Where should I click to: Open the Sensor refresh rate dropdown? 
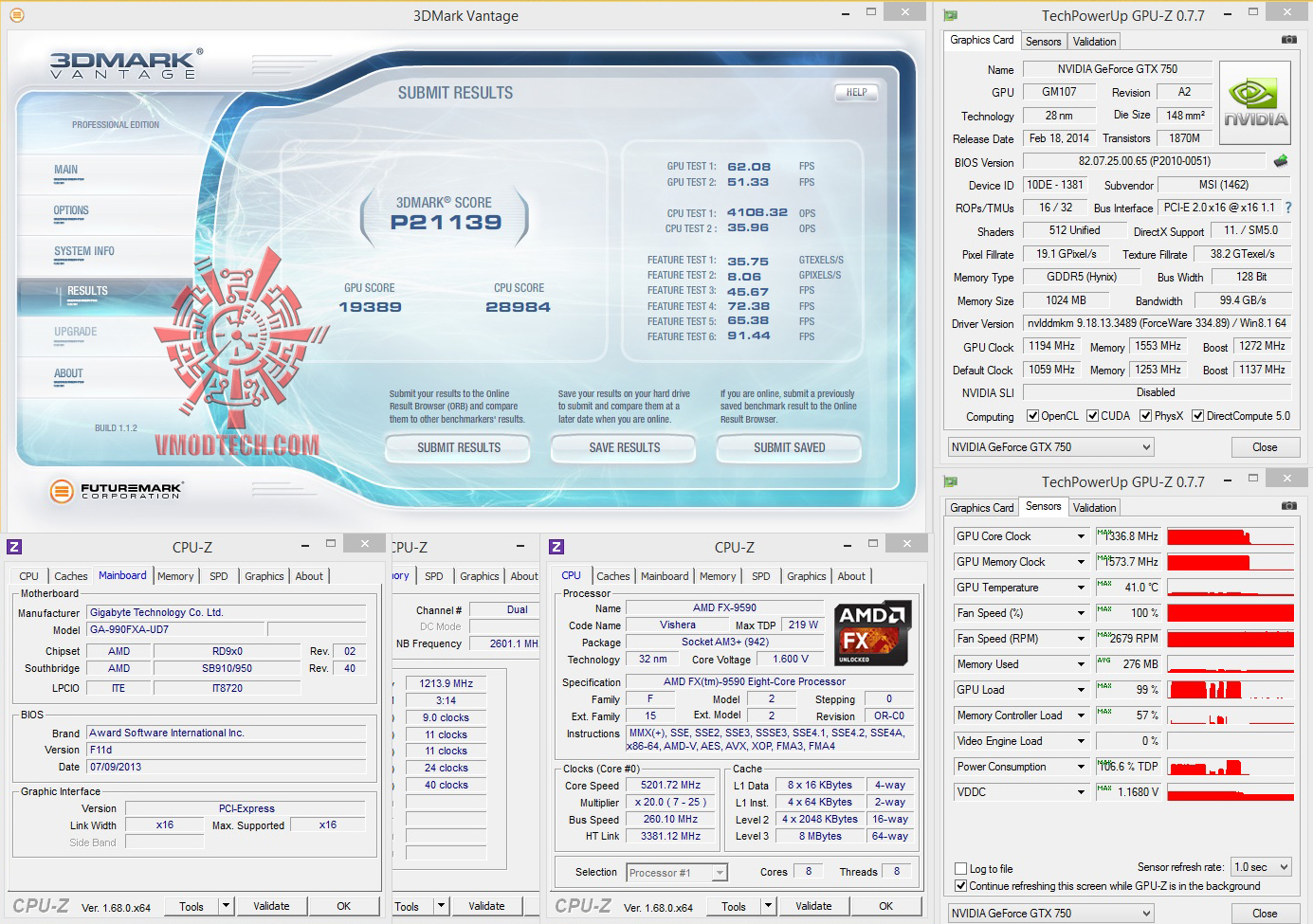1261,867
